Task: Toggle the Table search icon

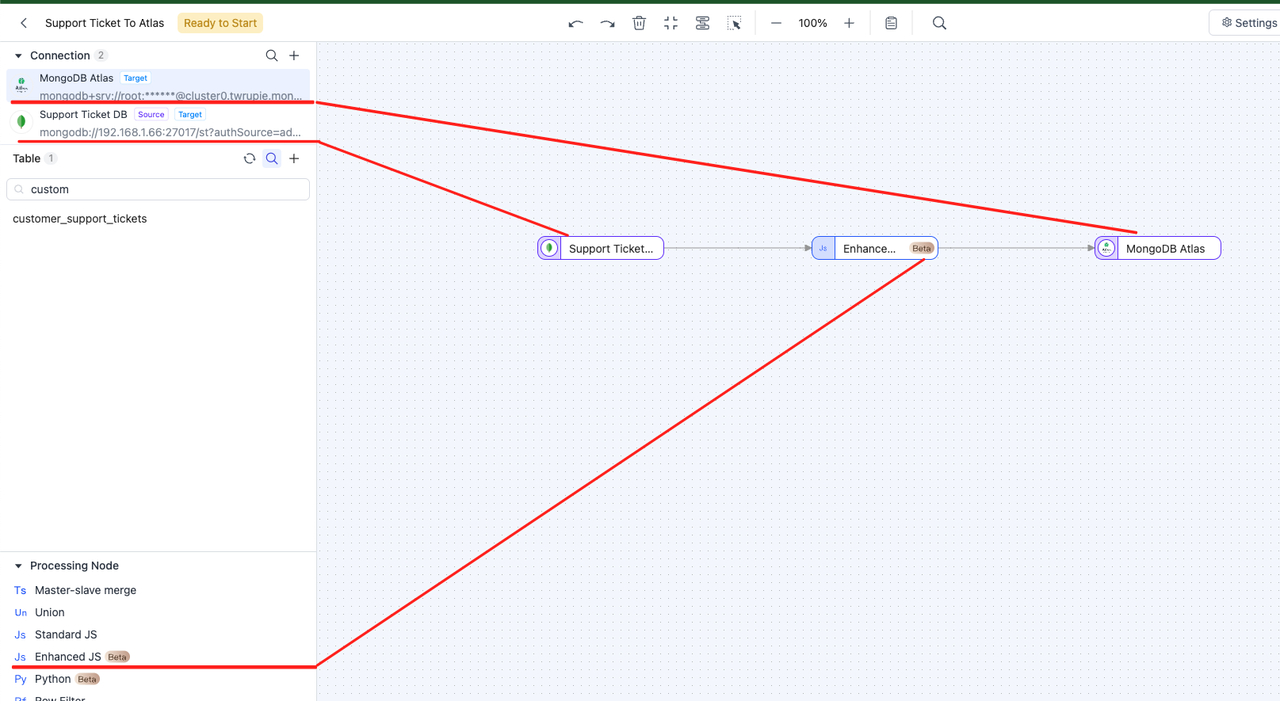Action: point(272,159)
